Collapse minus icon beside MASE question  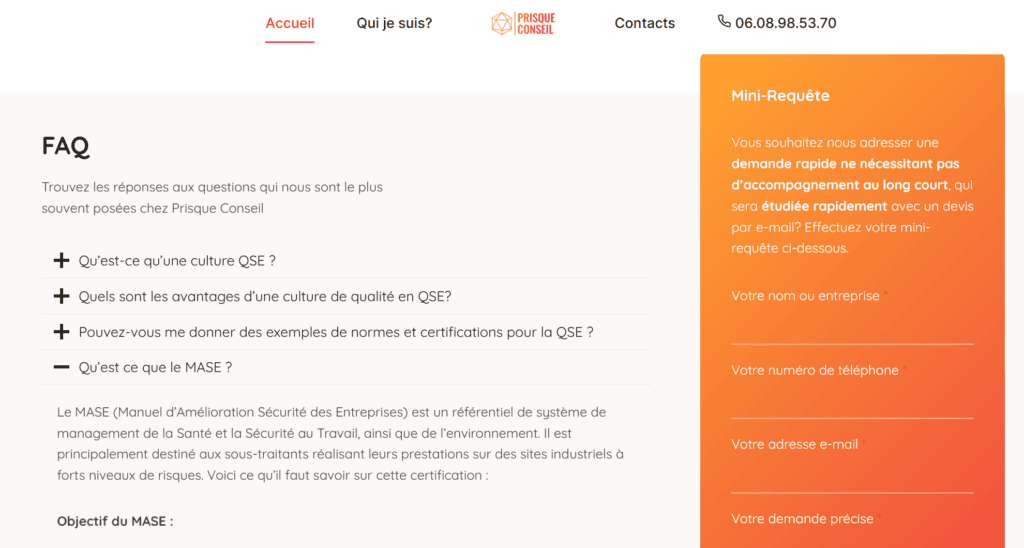point(61,368)
